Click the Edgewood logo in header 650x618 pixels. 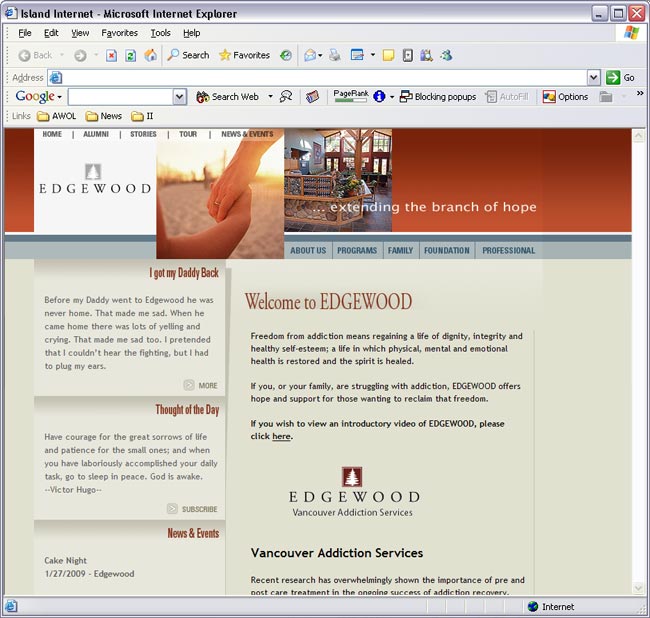95,179
